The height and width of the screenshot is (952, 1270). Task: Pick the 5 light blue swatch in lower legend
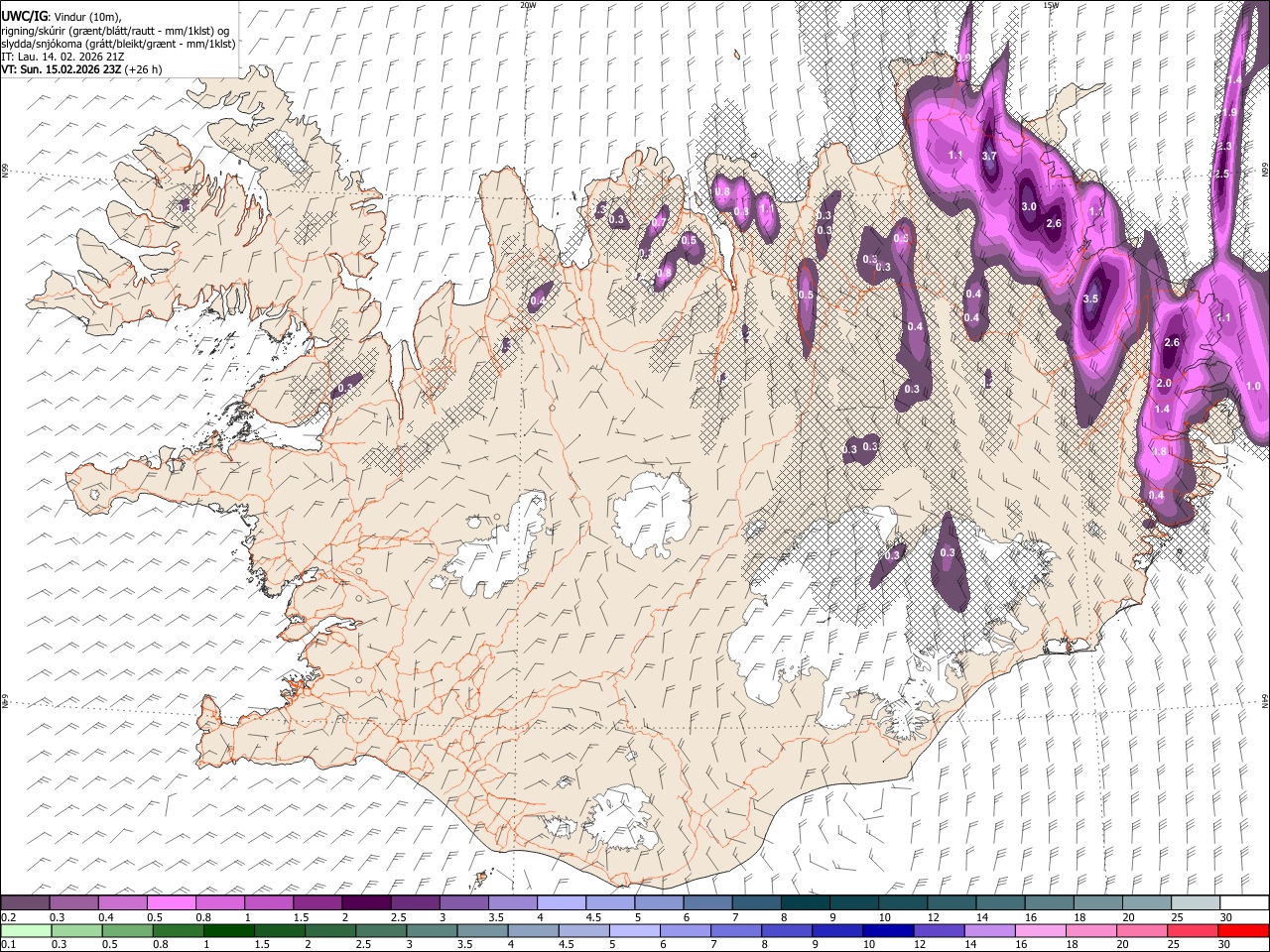click(x=635, y=930)
